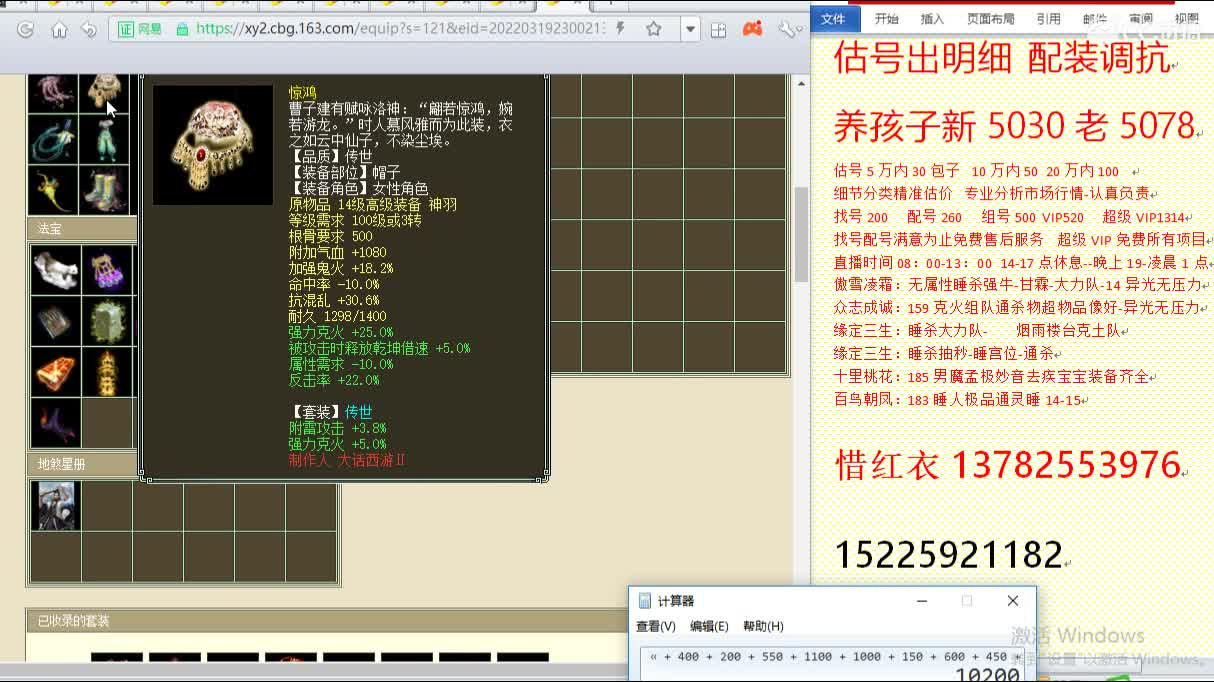Open the 审阅 ribbon tab in Word
Image resolution: width=1214 pixels, height=682 pixels.
[1140, 18]
